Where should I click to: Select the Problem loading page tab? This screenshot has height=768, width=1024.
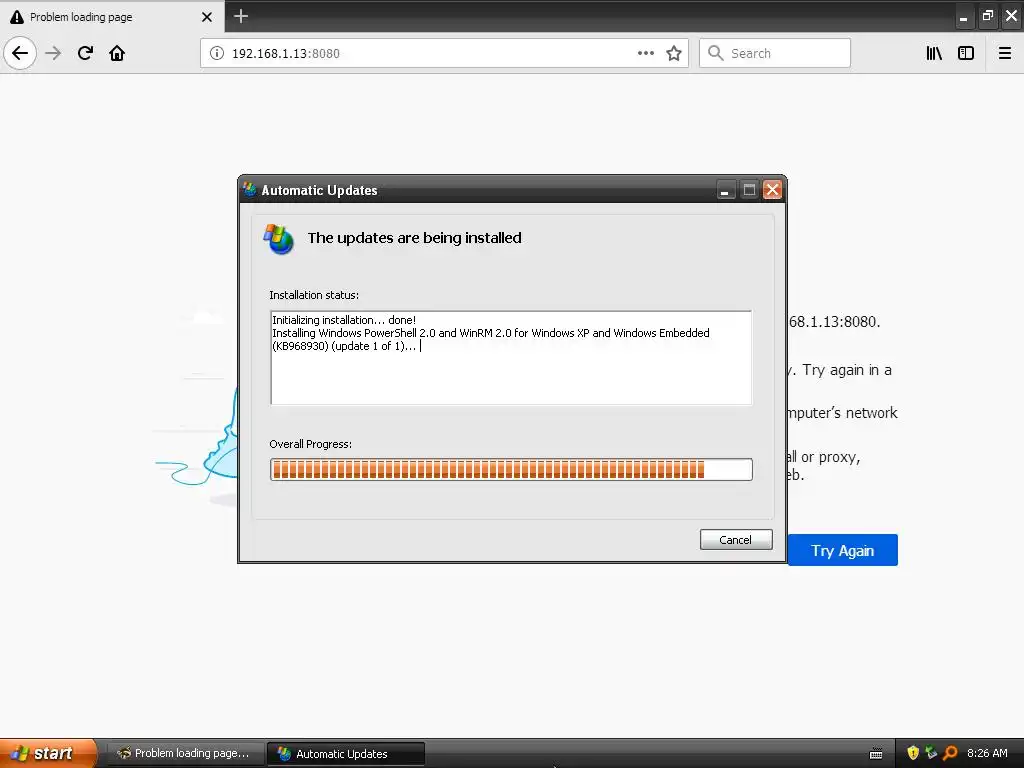click(111, 16)
